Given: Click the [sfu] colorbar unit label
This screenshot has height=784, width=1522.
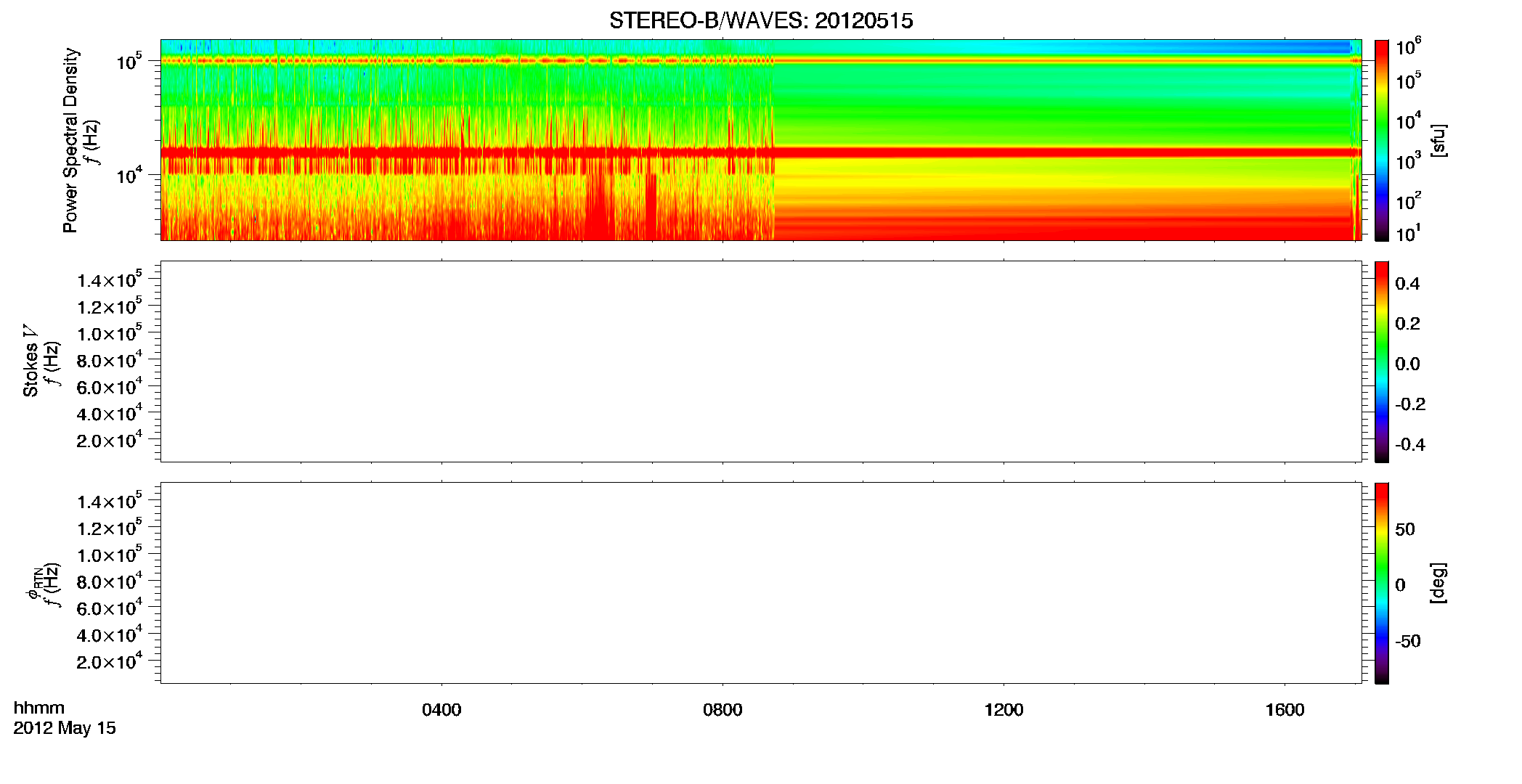Looking at the screenshot, I should coord(1438,140).
